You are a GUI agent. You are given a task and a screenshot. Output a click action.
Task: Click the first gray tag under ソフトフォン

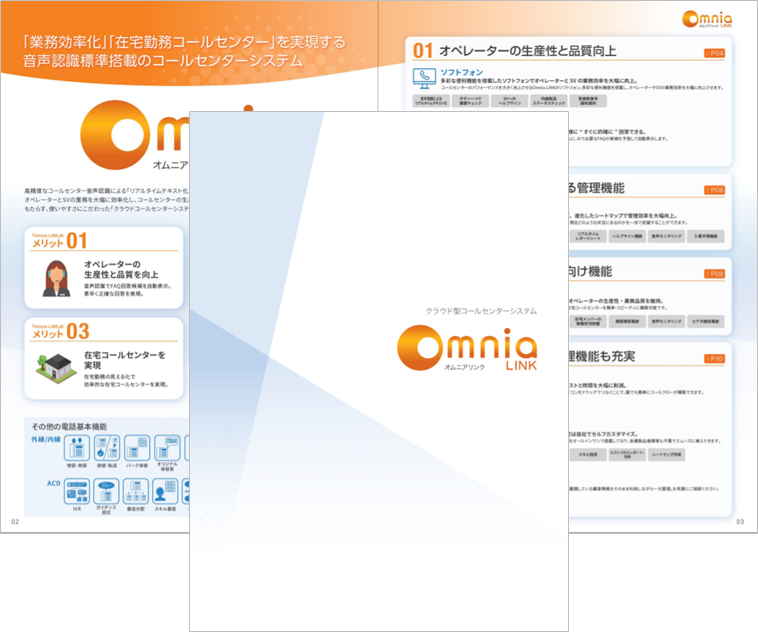(431, 101)
